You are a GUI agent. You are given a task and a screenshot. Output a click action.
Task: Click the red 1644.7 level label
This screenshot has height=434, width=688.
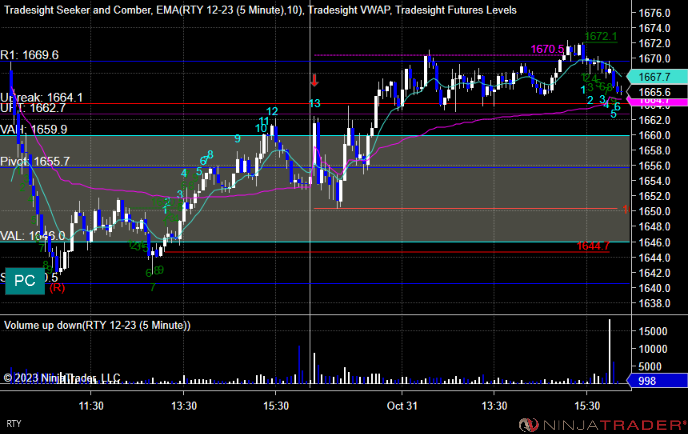593,246
